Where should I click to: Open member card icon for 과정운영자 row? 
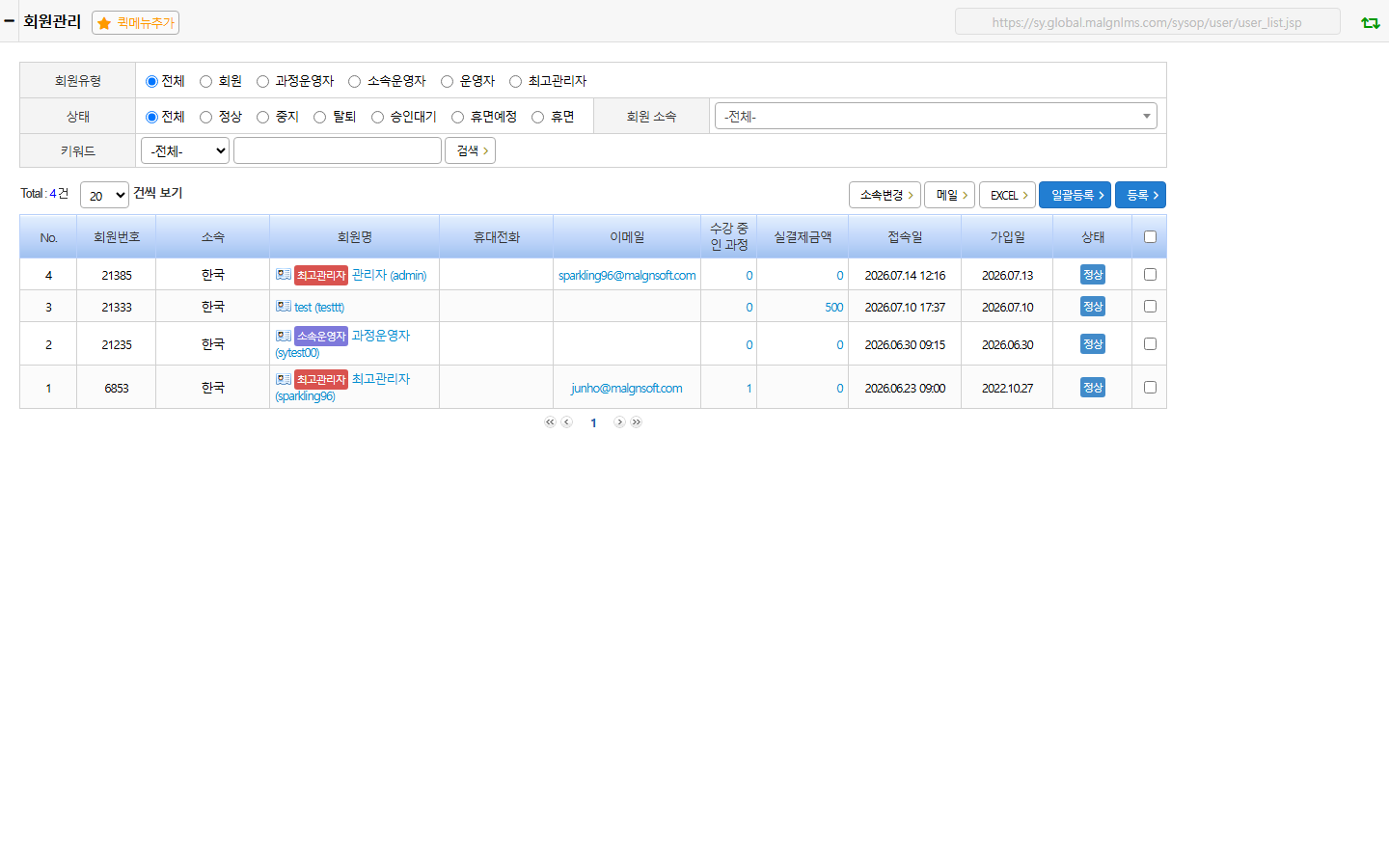pyautogui.click(x=283, y=336)
